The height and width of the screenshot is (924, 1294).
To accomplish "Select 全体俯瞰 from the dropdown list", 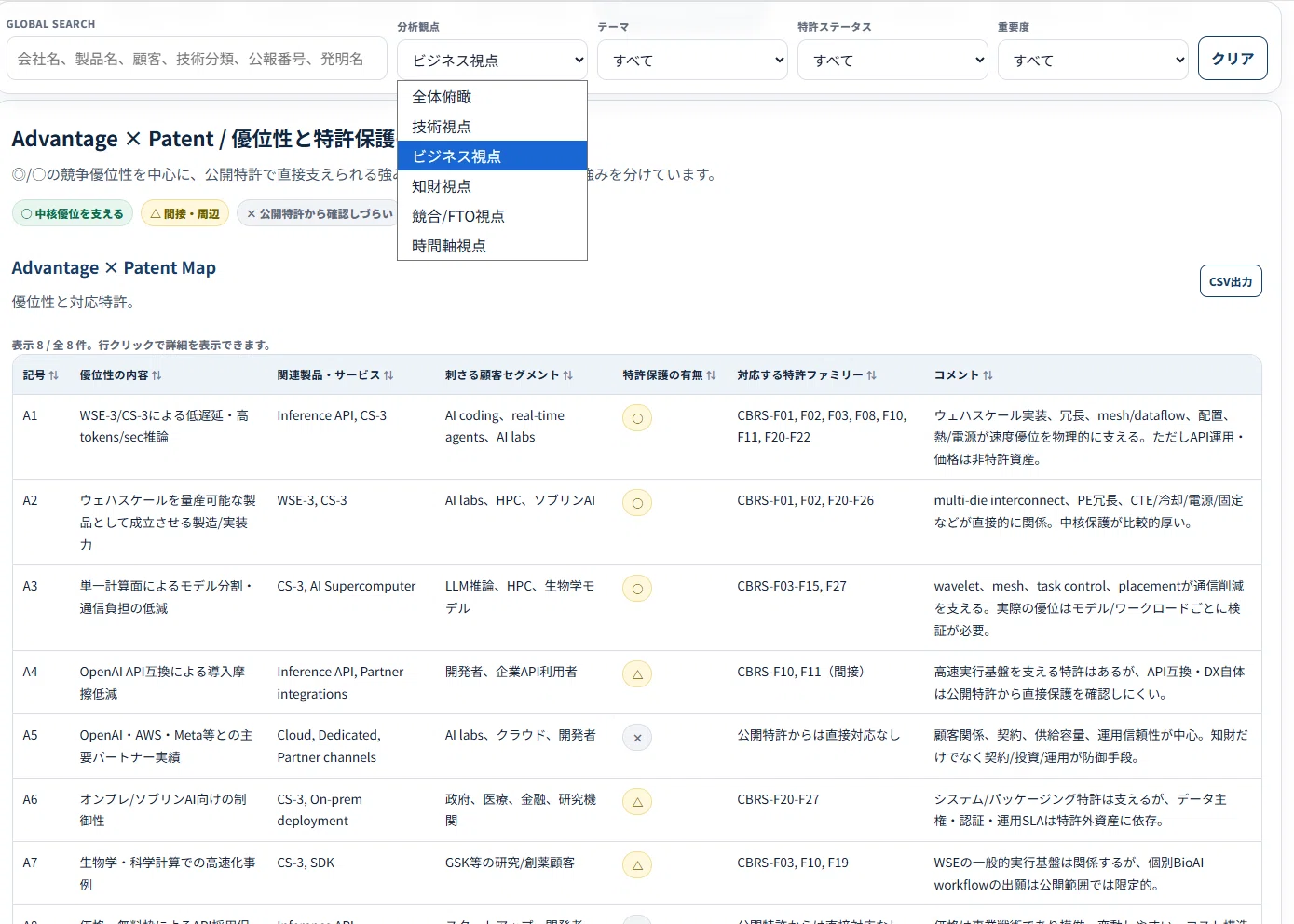I will [492, 97].
